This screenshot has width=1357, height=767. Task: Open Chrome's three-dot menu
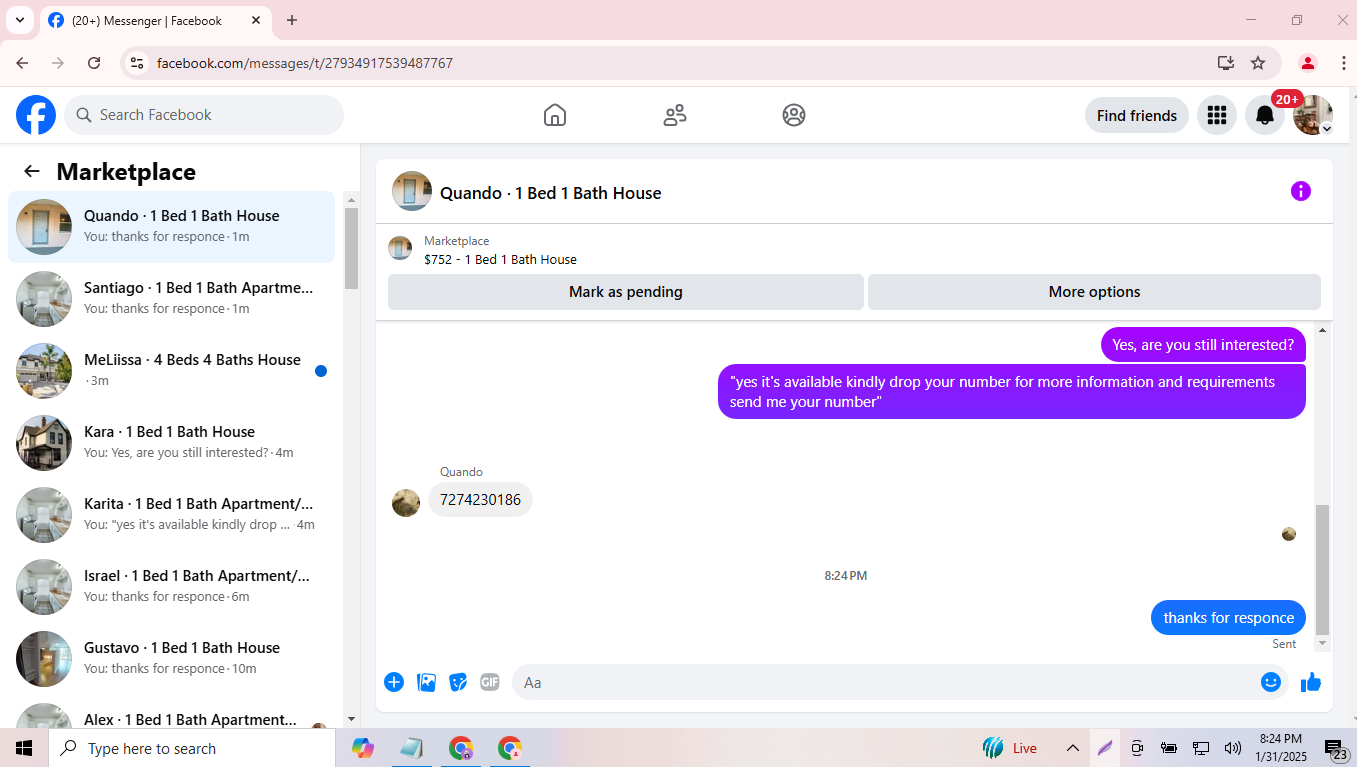[x=1343, y=63]
